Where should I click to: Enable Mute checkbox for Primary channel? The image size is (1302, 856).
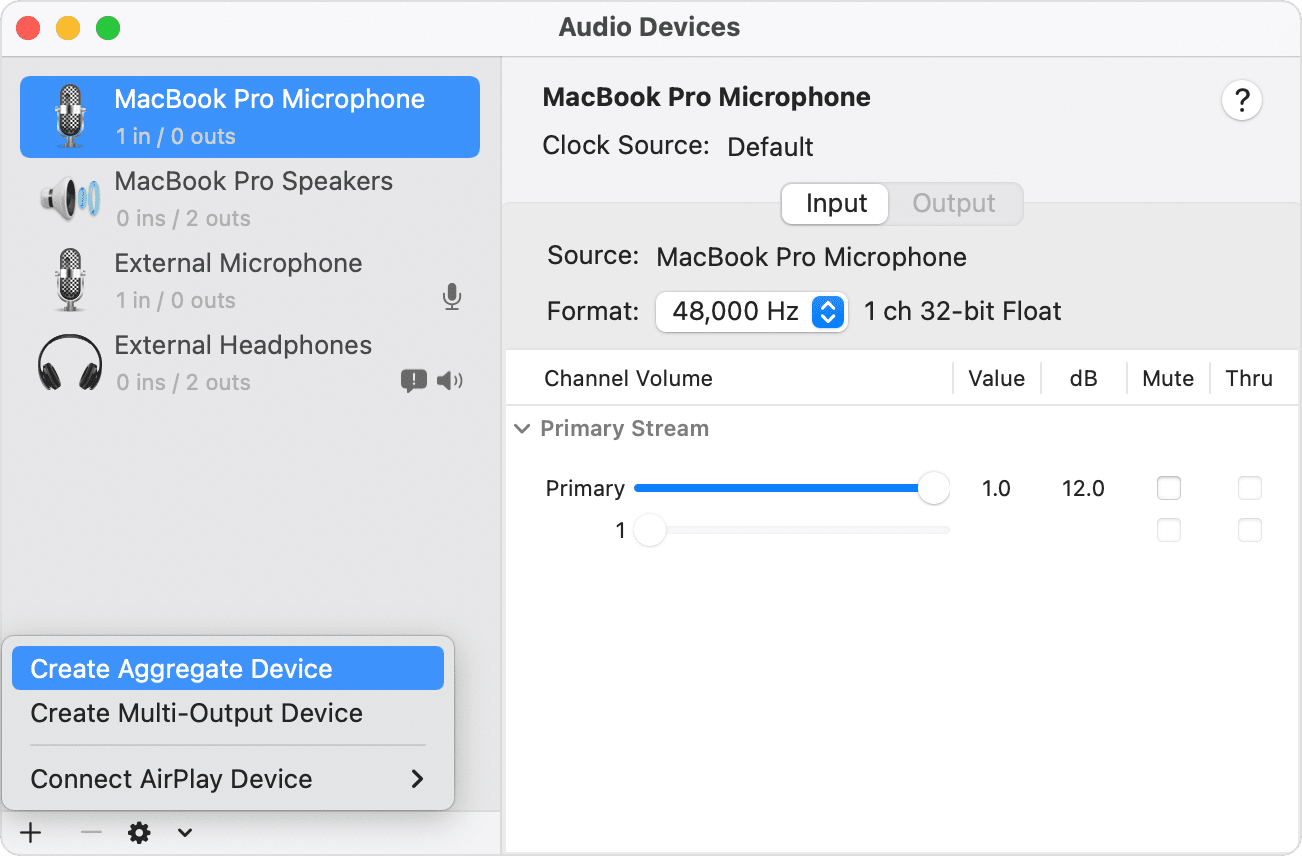point(1168,488)
